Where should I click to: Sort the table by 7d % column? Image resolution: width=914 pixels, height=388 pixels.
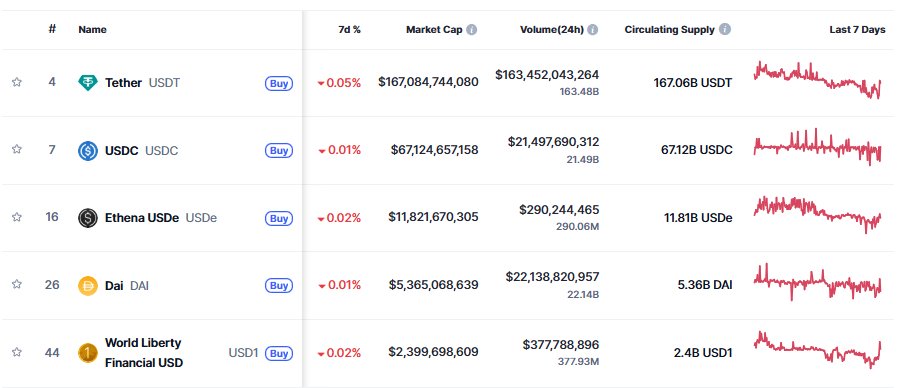pos(350,30)
